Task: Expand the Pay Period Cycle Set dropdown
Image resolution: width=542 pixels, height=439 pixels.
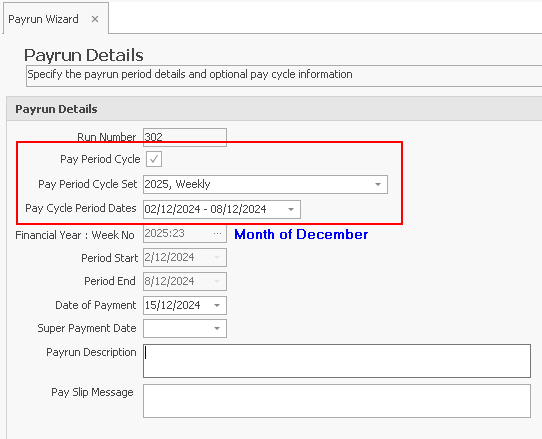Action: click(378, 184)
